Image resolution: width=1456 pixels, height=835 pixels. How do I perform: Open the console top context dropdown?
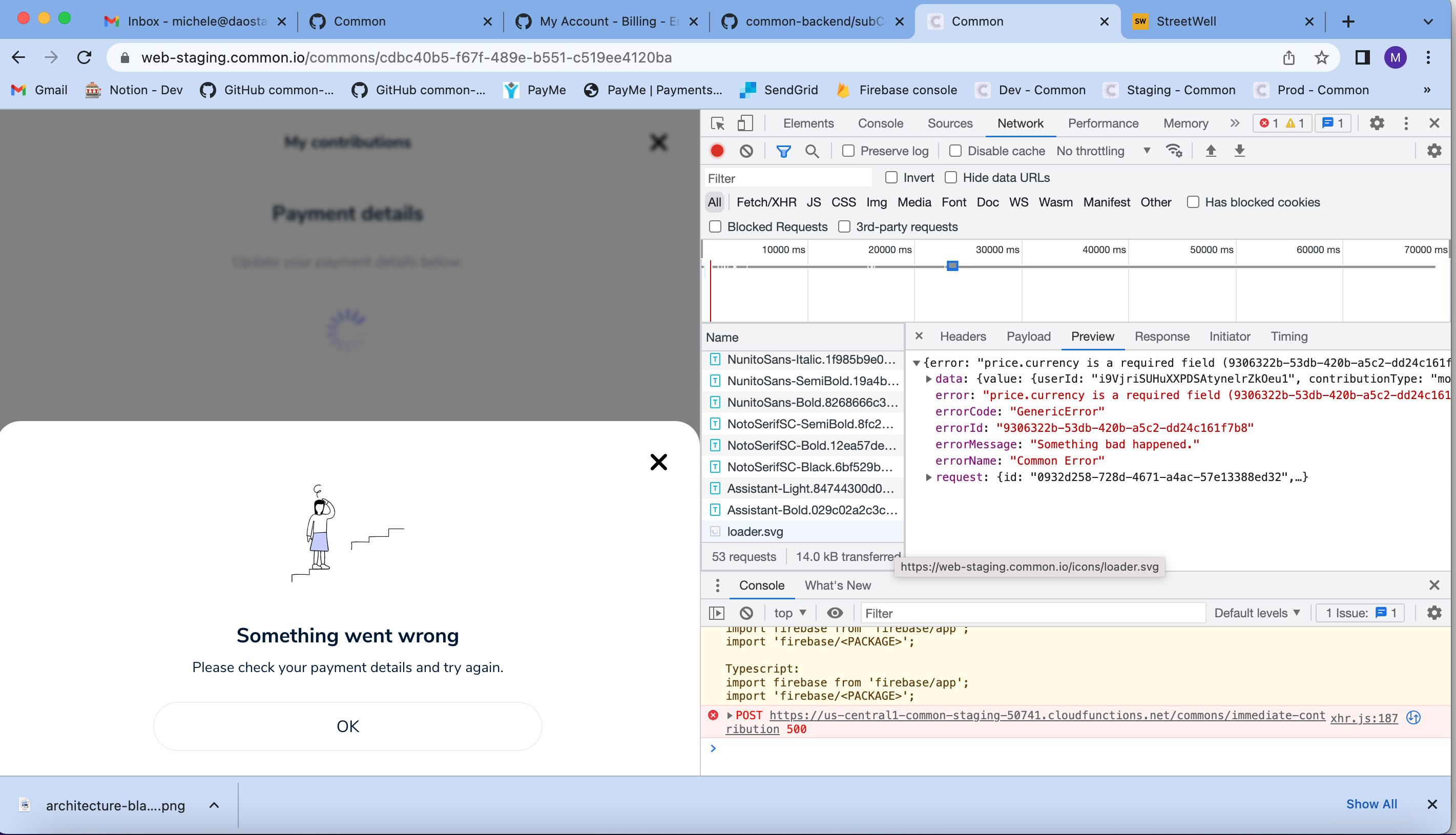[789, 613]
